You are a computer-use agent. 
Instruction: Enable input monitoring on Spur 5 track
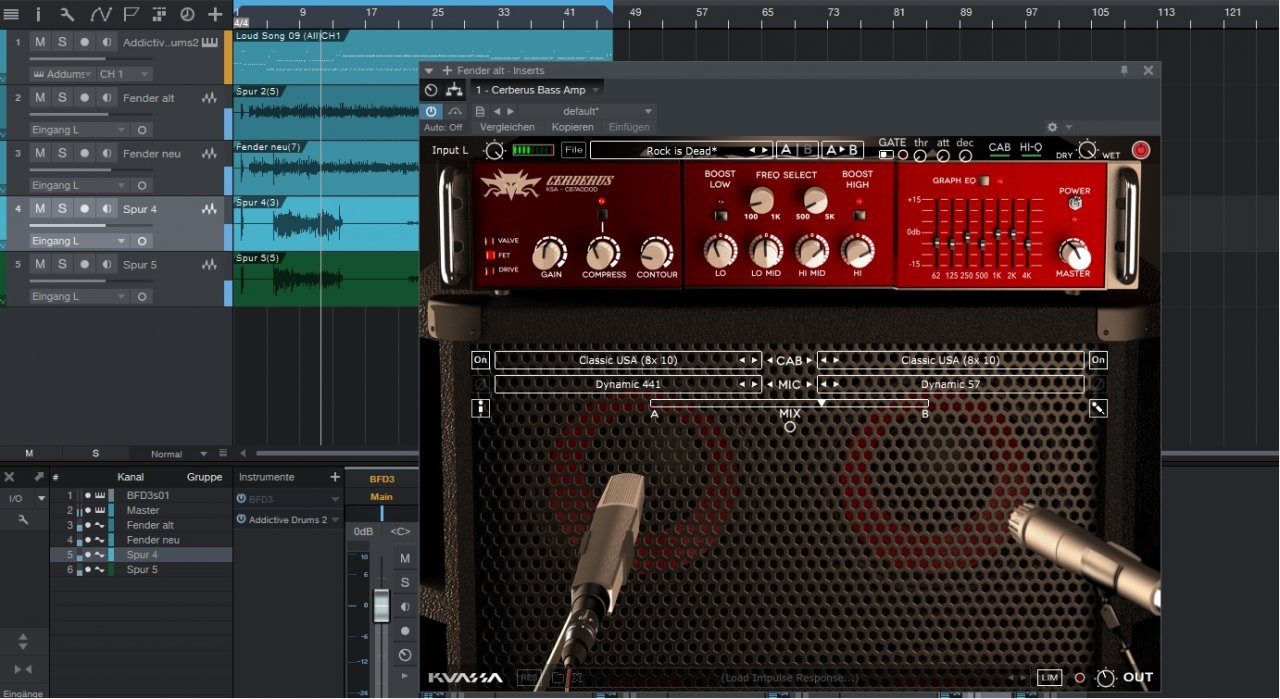tap(106, 265)
